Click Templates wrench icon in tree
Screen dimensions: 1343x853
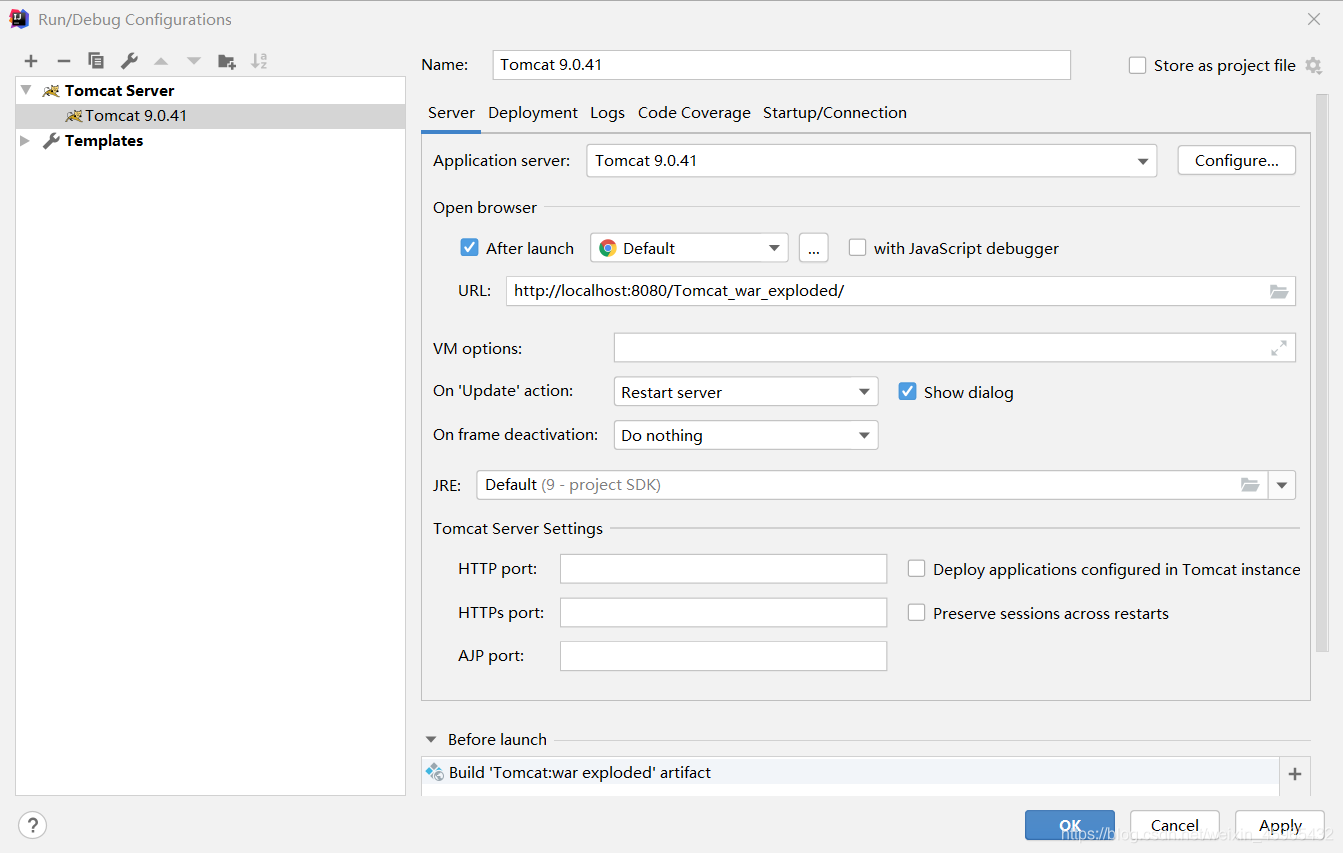coord(51,141)
